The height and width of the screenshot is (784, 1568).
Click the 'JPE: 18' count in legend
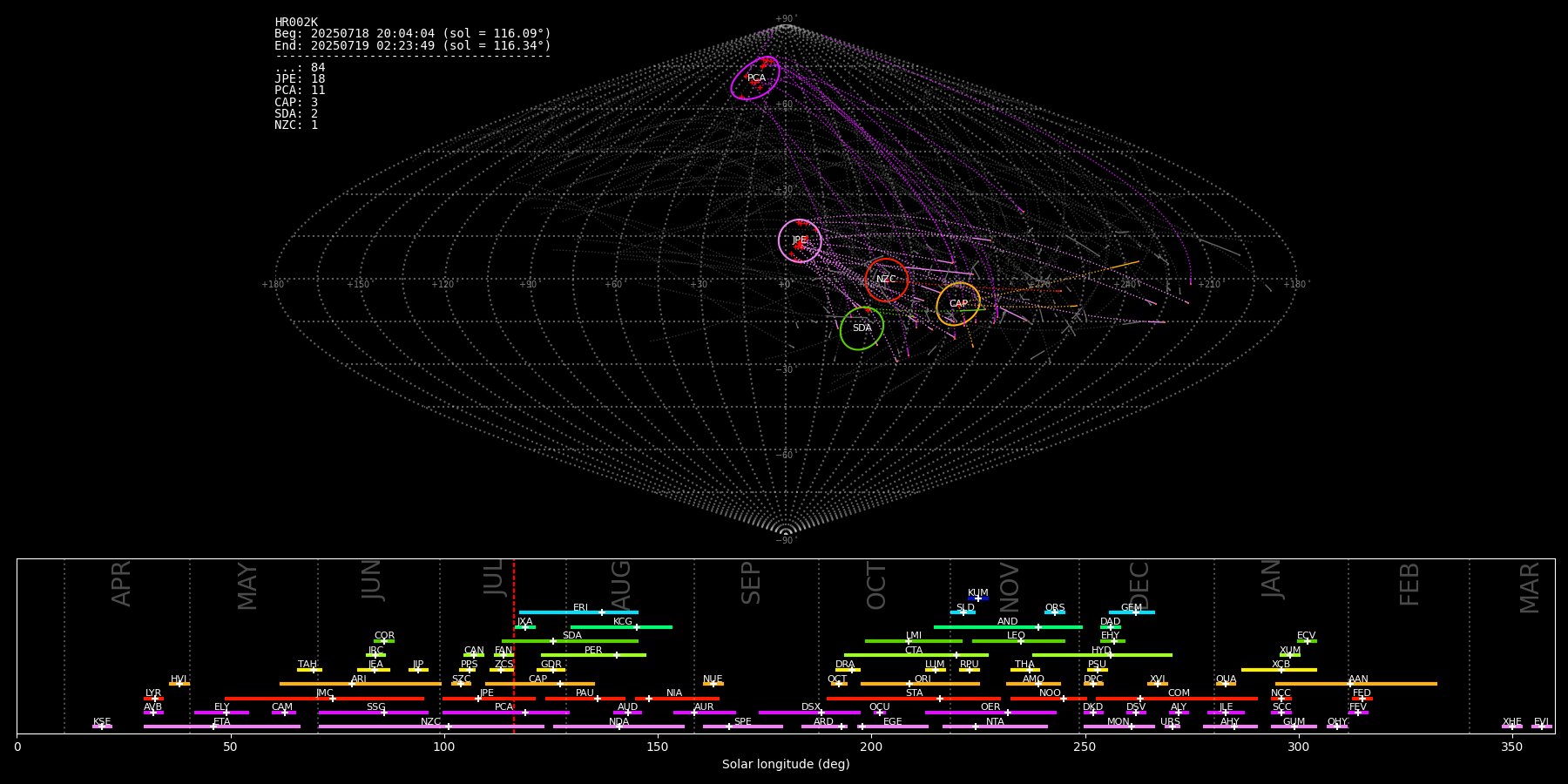[300, 79]
